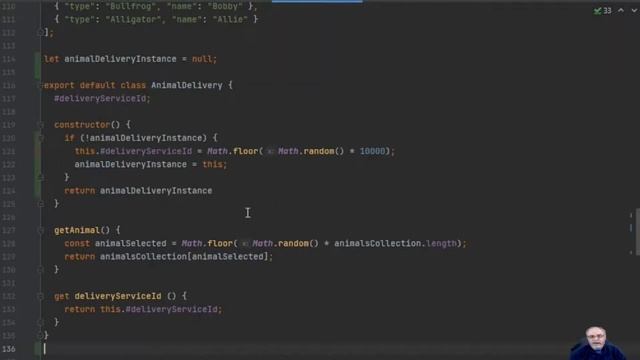Click 'animalSelected' constant name in getAnimal
Image resolution: width=640 pixels, height=360 pixels.
pos(131,243)
